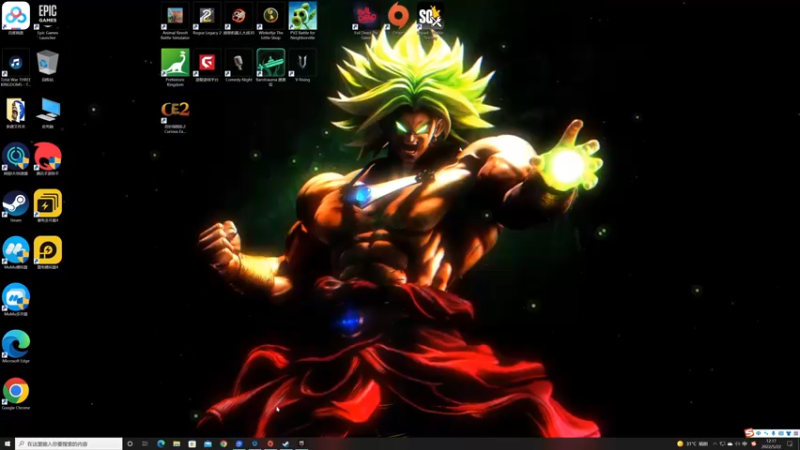The width and height of the screenshot is (800, 450).
Task: Launch Prehistoric Kingdom shortcut
Action: point(175,67)
